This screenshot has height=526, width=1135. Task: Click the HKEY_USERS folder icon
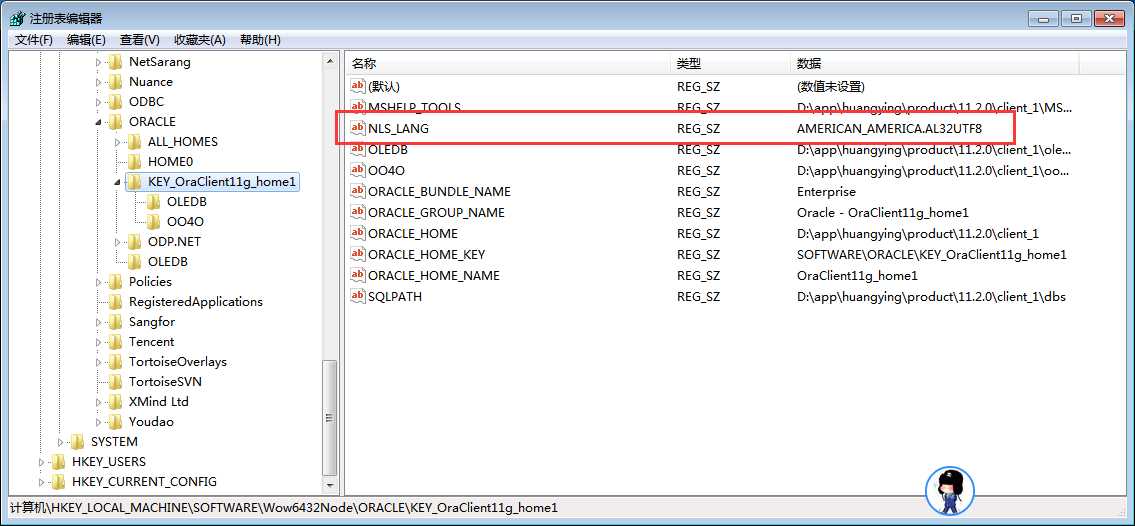pos(58,462)
